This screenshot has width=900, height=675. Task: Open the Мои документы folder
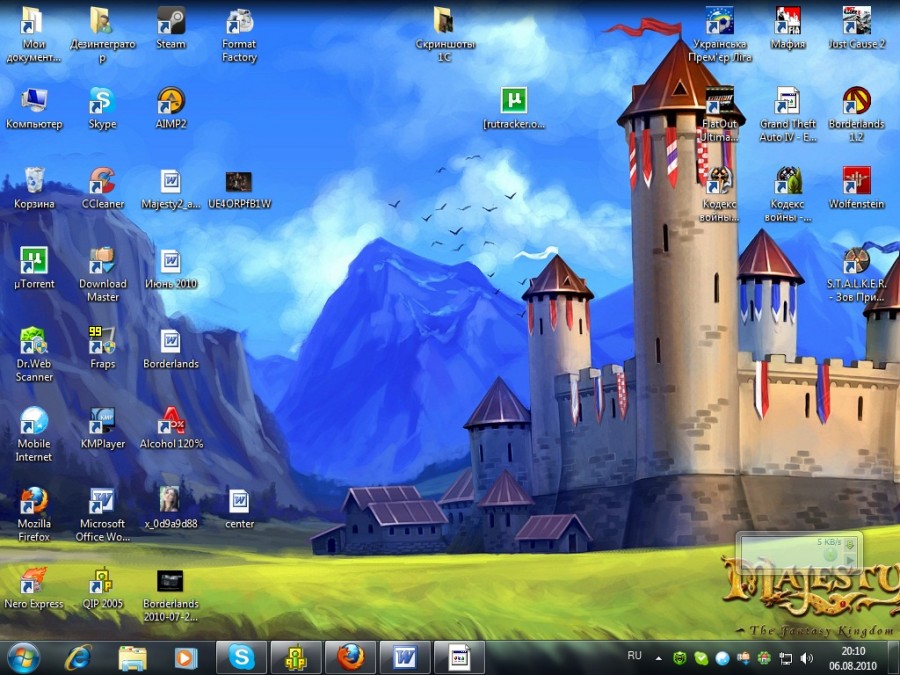(x=34, y=36)
